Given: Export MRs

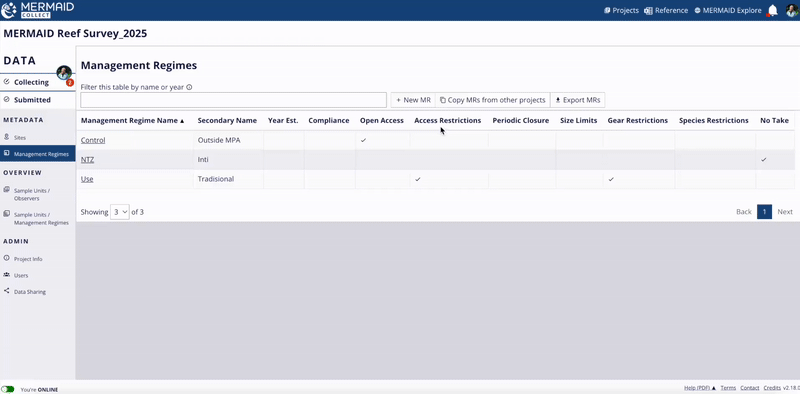Looking at the screenshot, I should (x=578, y=100).
